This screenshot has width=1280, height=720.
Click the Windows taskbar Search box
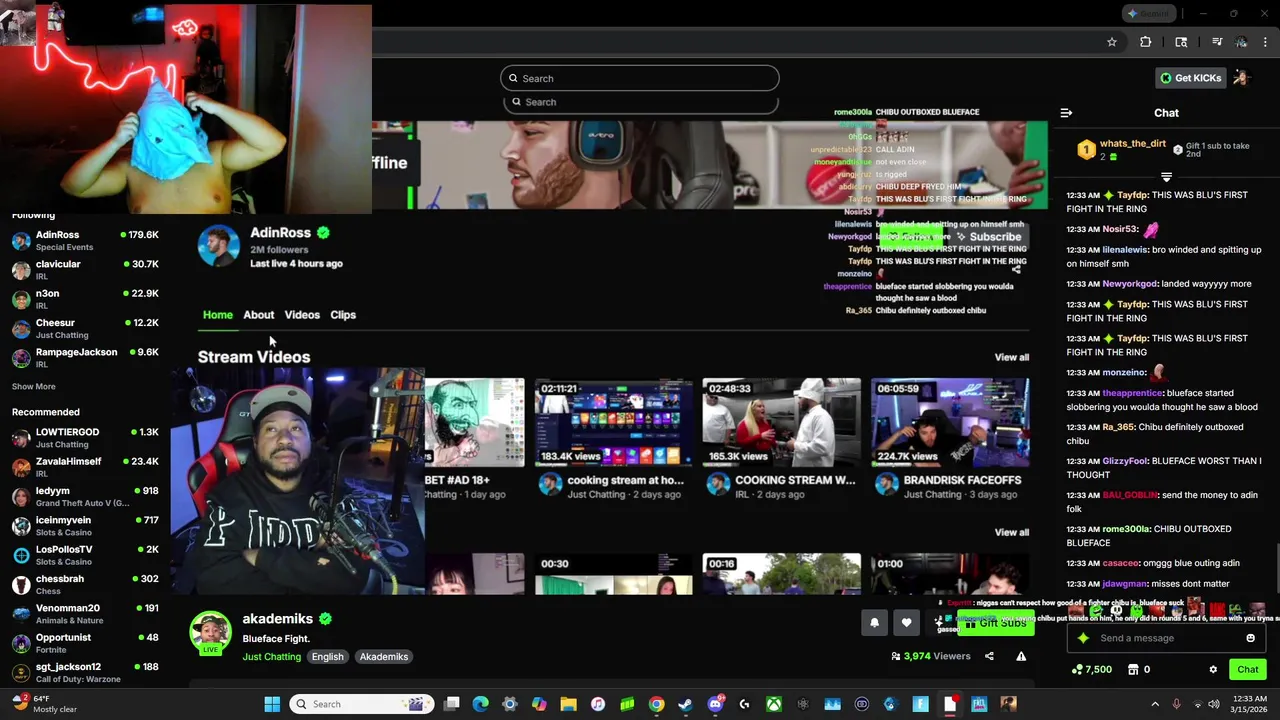(362, 704)
